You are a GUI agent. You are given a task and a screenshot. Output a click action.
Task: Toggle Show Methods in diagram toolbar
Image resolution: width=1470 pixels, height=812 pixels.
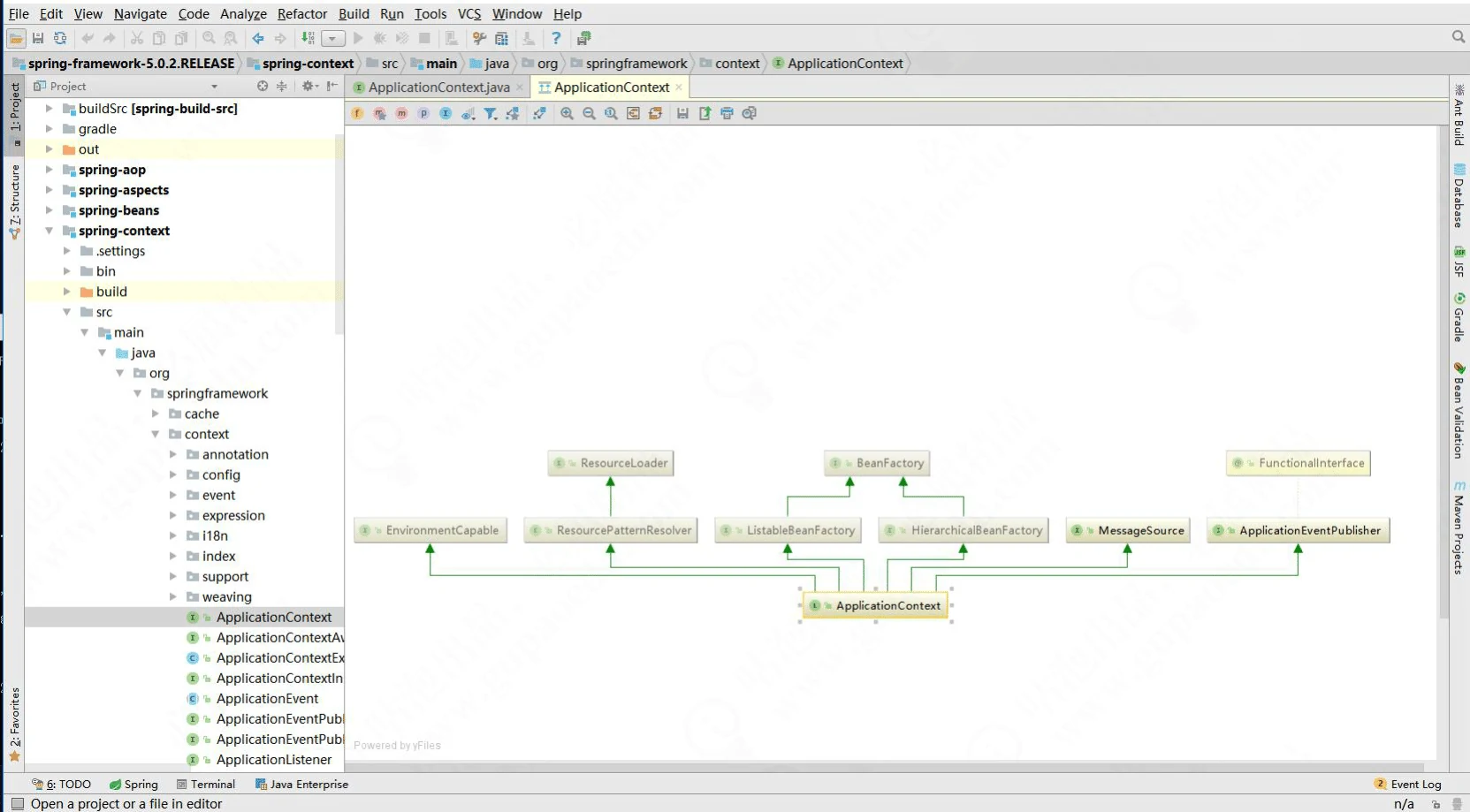pos(401,113)
